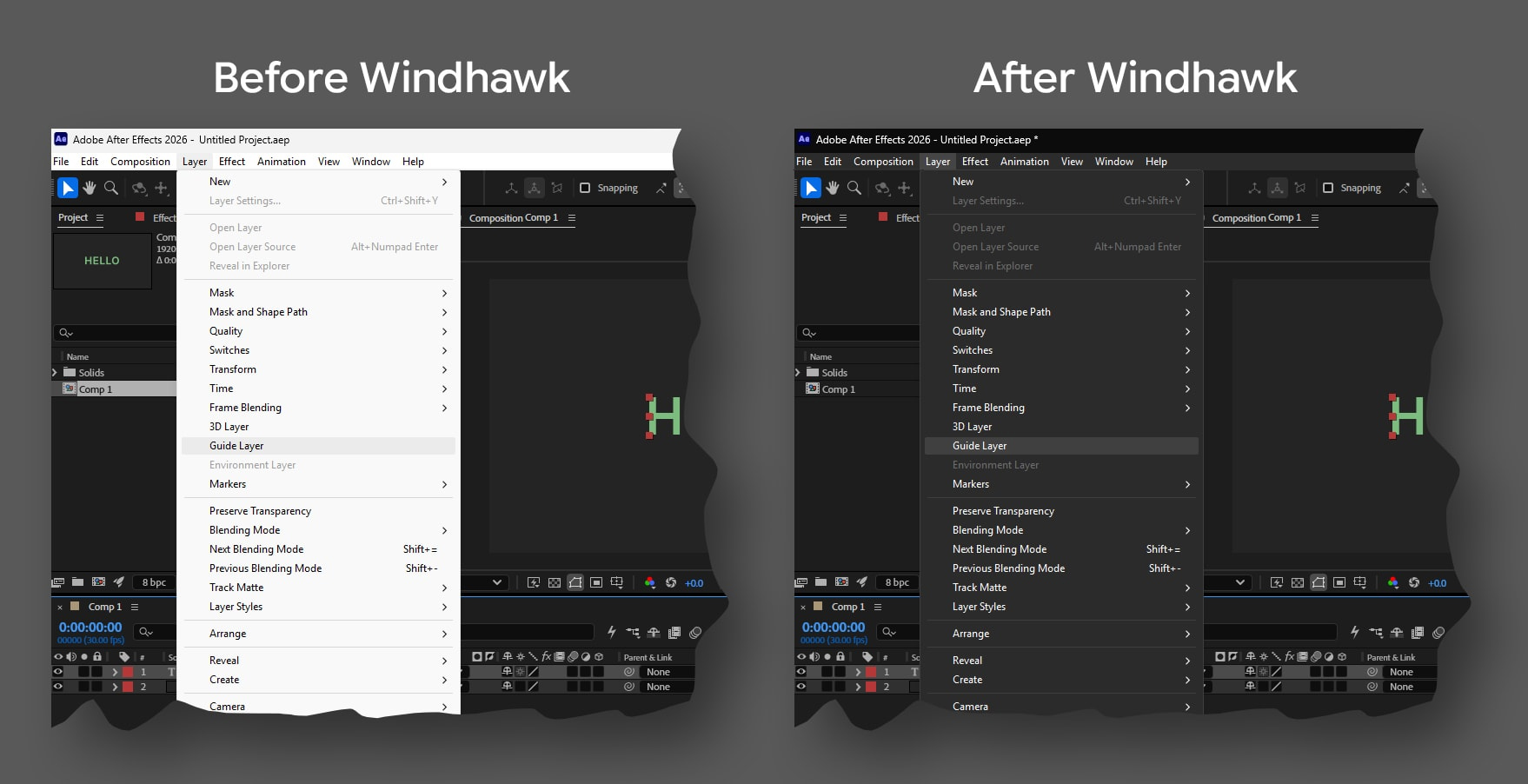The width and height of the screenshot is (1528, 784).
Task: Select the Selection tool in Before Windhawk window
Action: pos(67,188)
